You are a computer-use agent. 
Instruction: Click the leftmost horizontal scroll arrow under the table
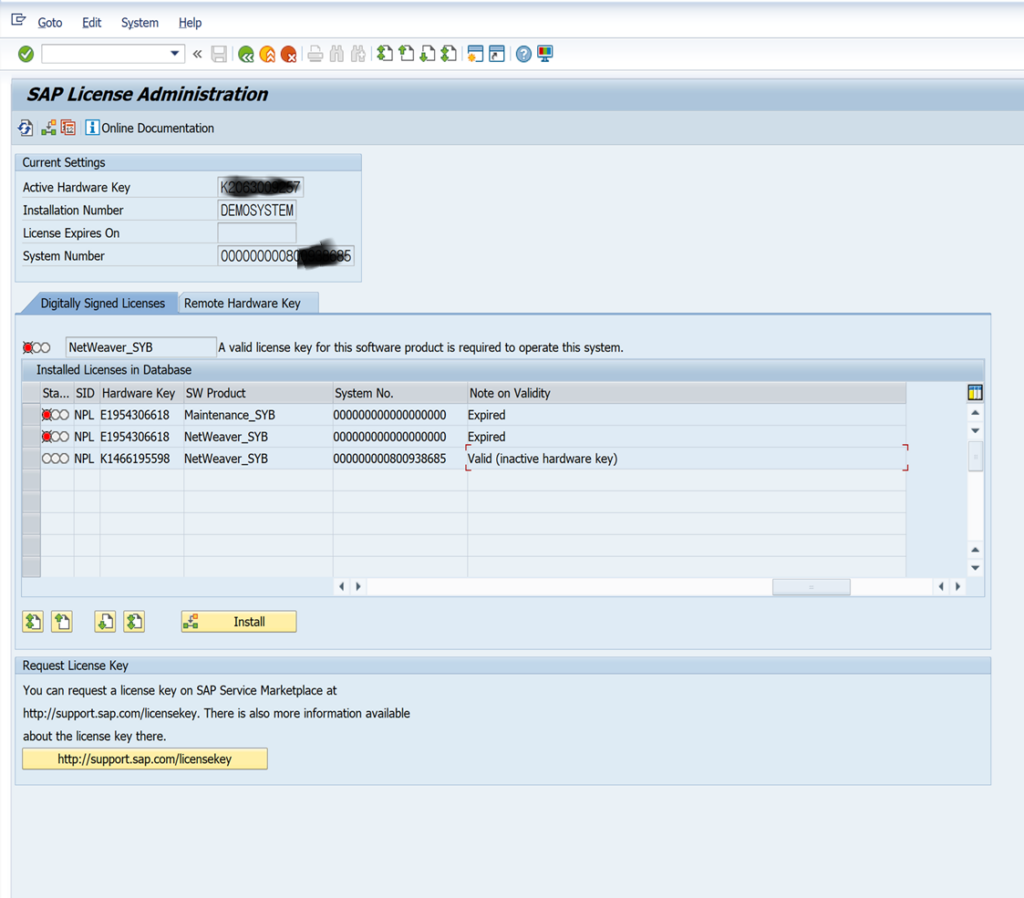click(342, 586)
